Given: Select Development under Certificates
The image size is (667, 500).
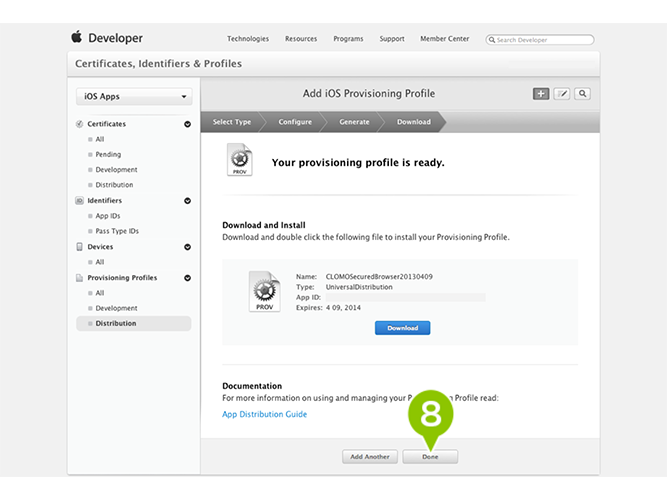Looking at the screenshot, I should coord(116,170).
